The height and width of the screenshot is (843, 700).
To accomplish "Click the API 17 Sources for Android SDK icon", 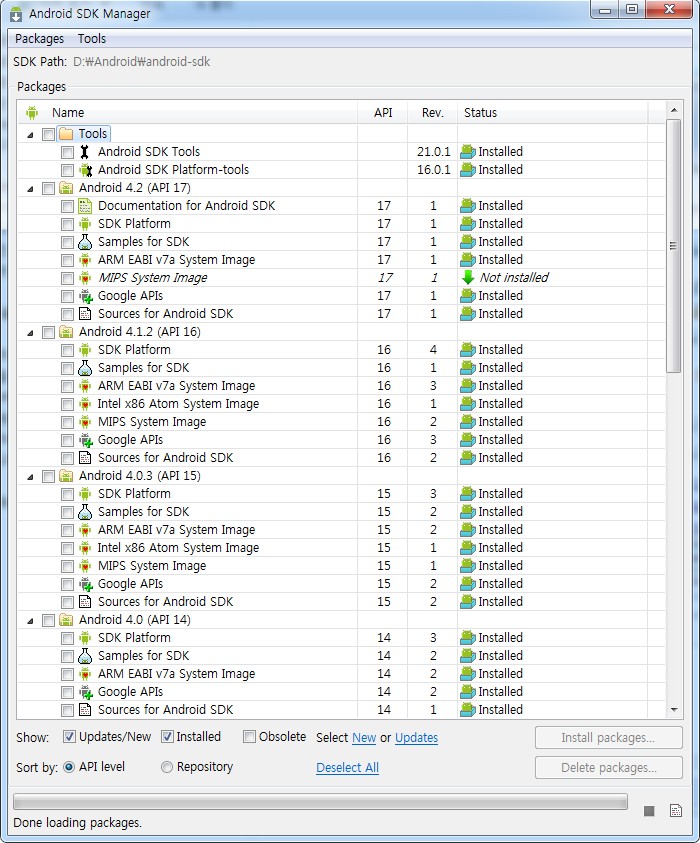I will pos(85,314).
